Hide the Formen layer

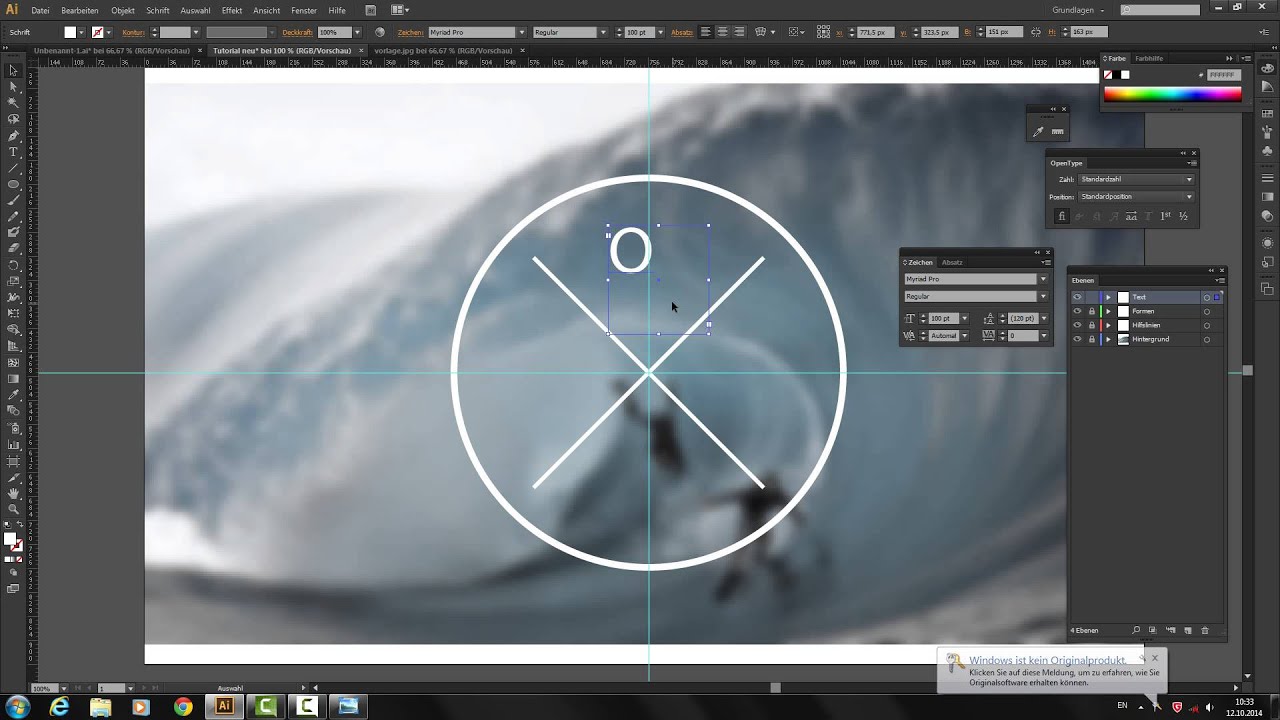tap(1077, 311)
